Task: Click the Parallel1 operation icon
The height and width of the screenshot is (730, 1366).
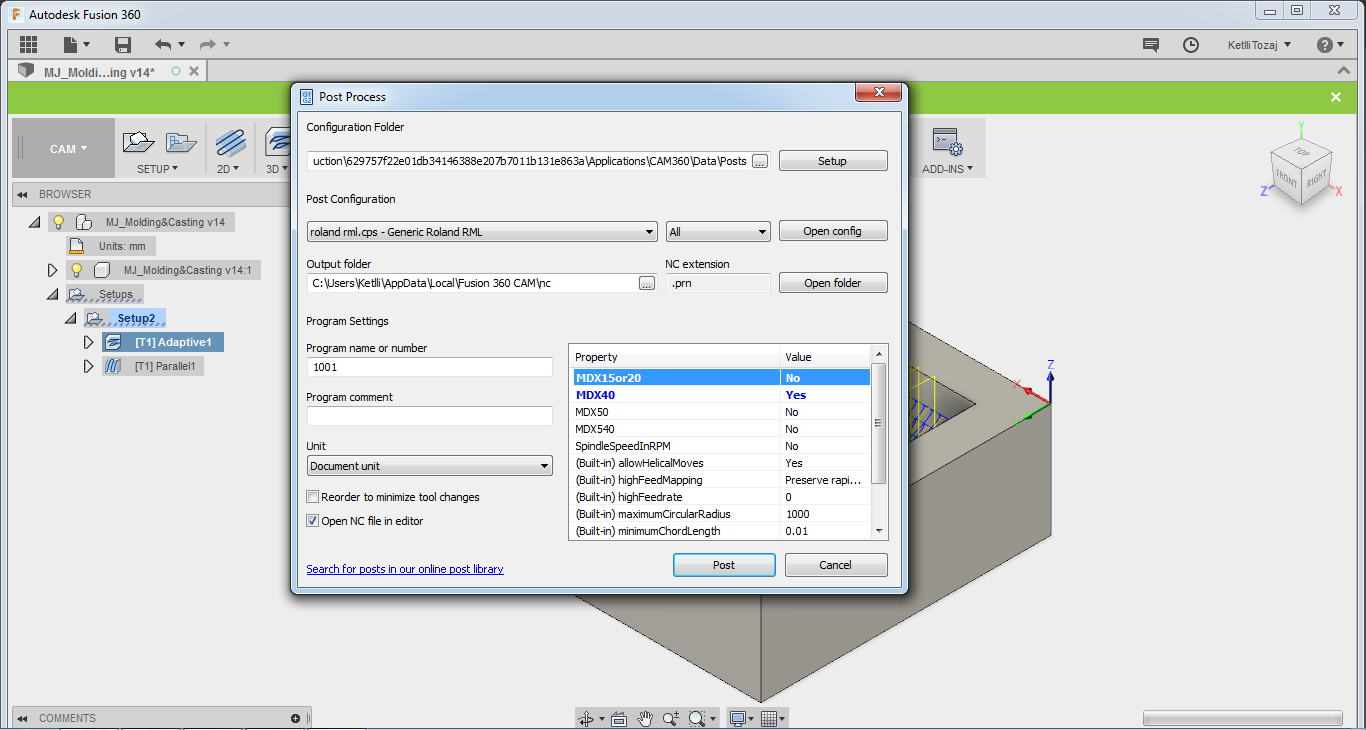Action: click(113, 366)
